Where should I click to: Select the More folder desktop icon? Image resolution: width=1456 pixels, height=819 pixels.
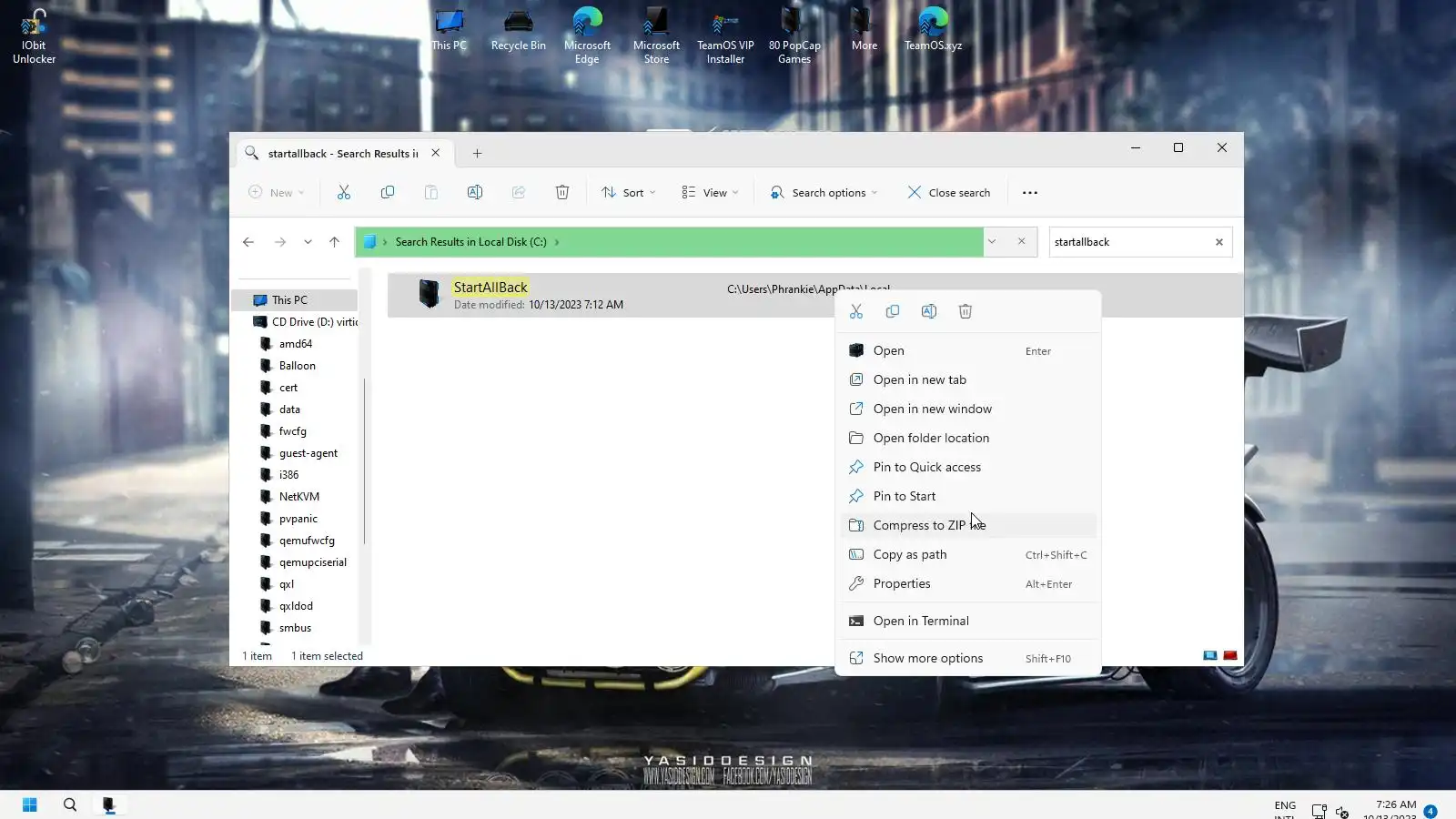864,30
